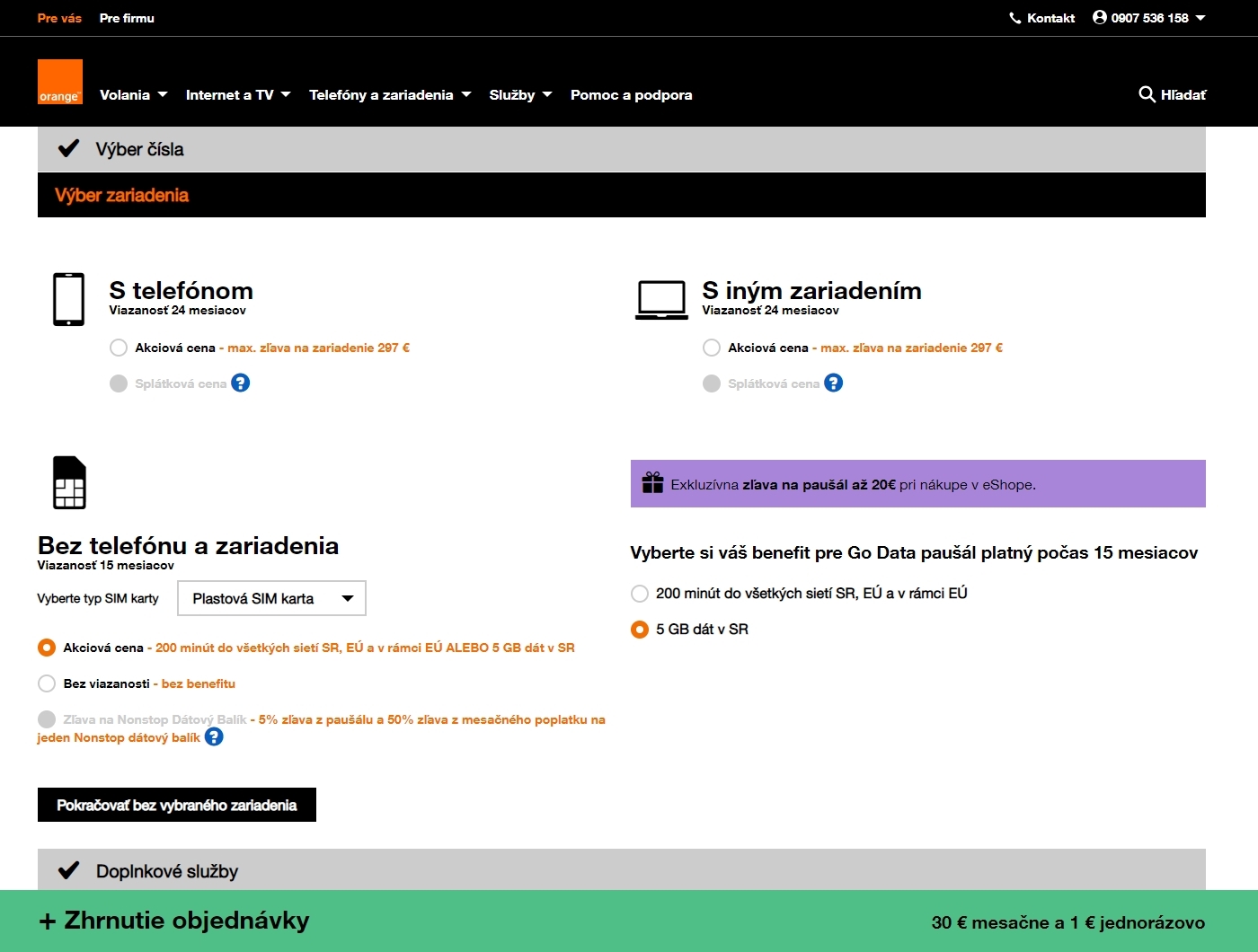Select Akciová cena under S iným zariadením

click(x=712, y=348)
